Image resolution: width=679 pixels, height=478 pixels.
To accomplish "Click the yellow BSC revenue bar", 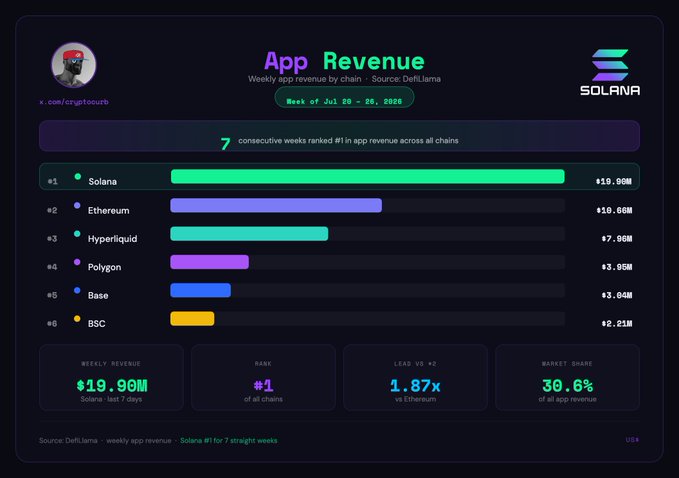I will click(192, 319).
